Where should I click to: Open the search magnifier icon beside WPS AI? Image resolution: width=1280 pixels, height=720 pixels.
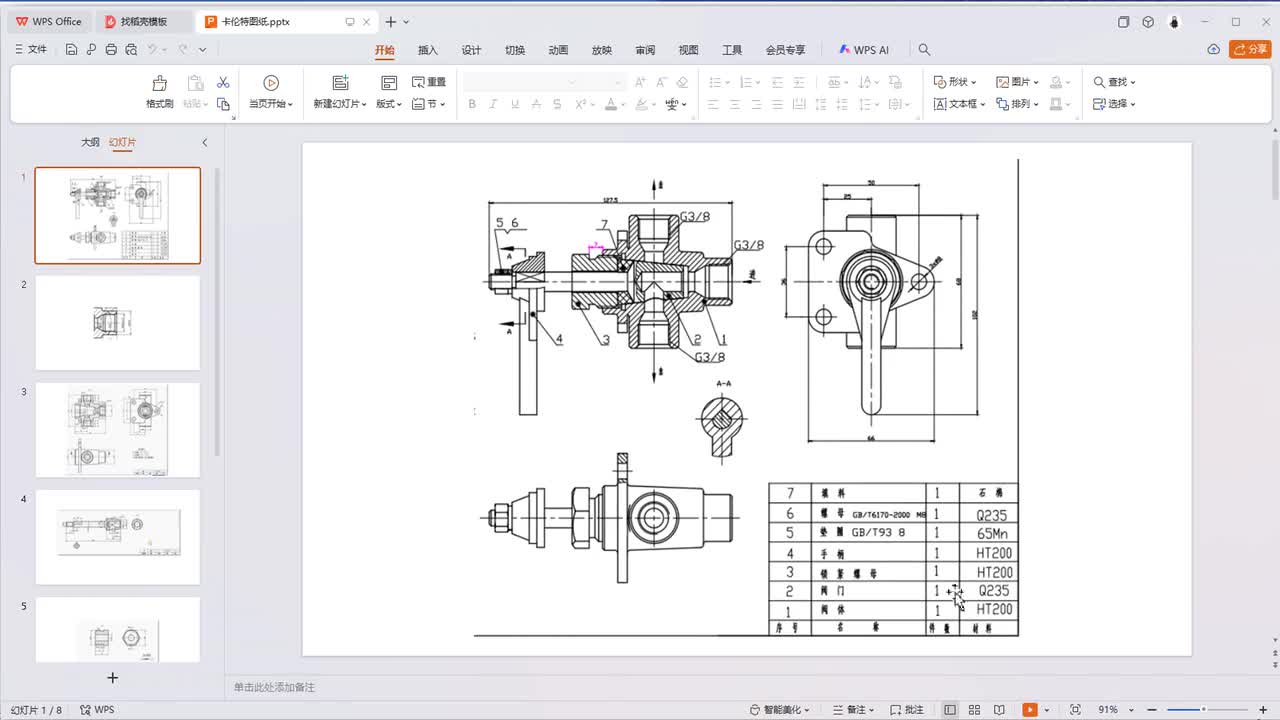(924, 50)
